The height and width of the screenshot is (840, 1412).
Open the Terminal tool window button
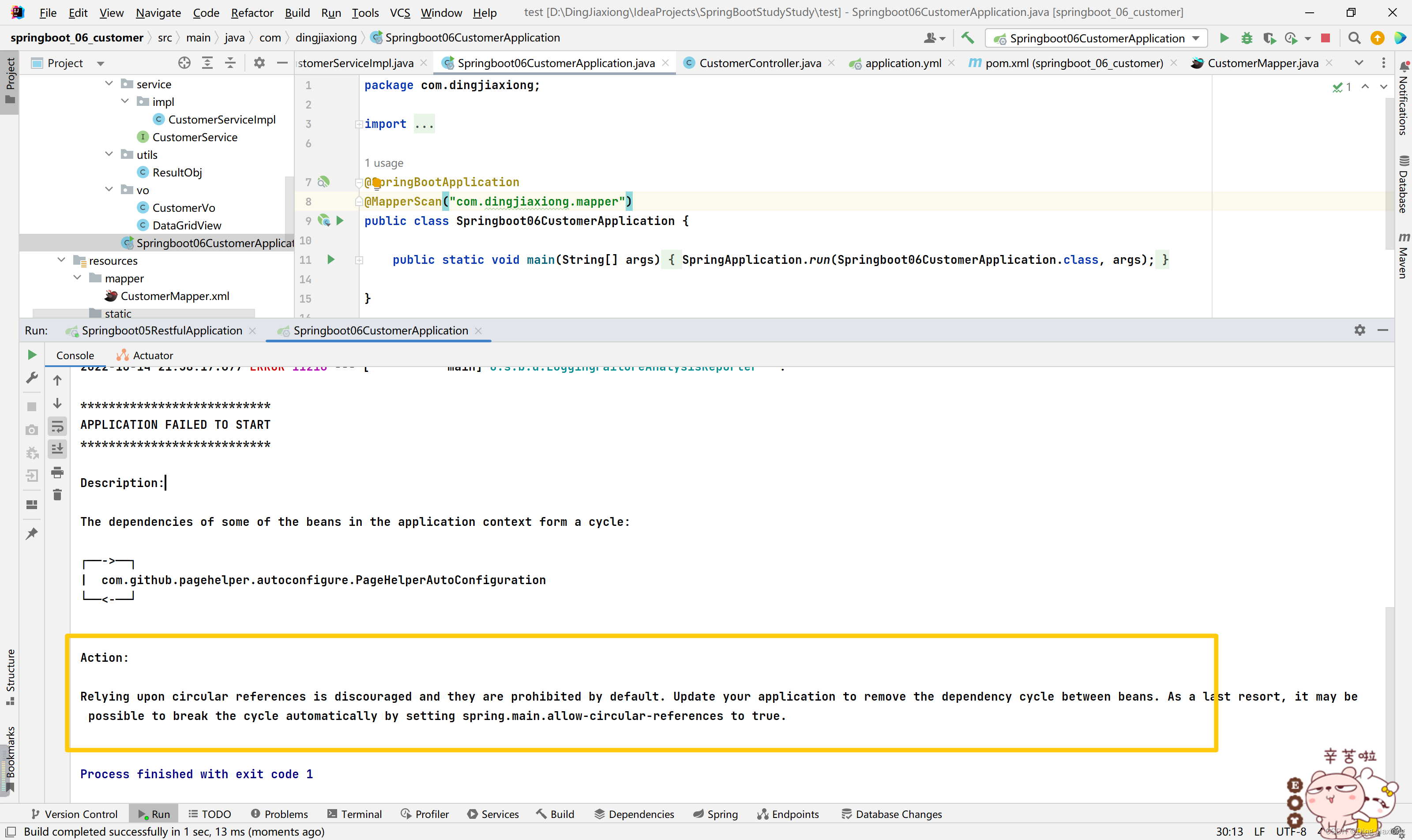(x=354, y=814)
